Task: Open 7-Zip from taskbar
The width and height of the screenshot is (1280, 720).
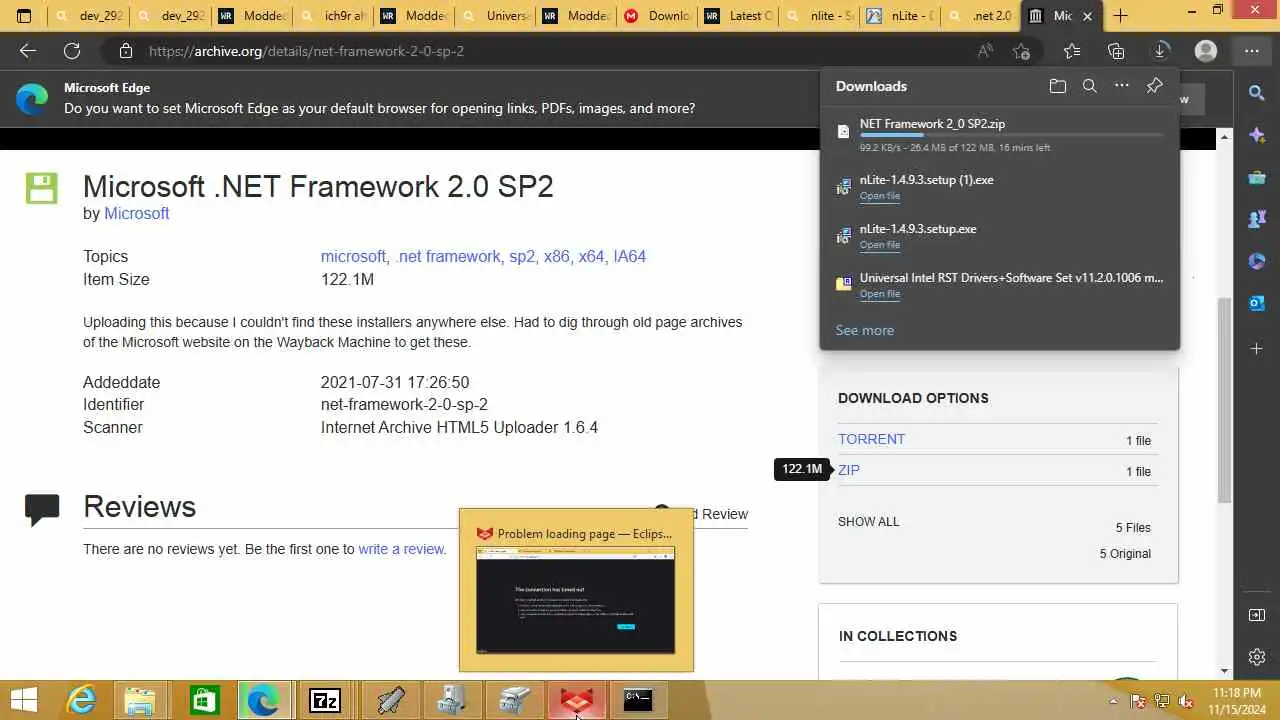Action: coord(325,700)
